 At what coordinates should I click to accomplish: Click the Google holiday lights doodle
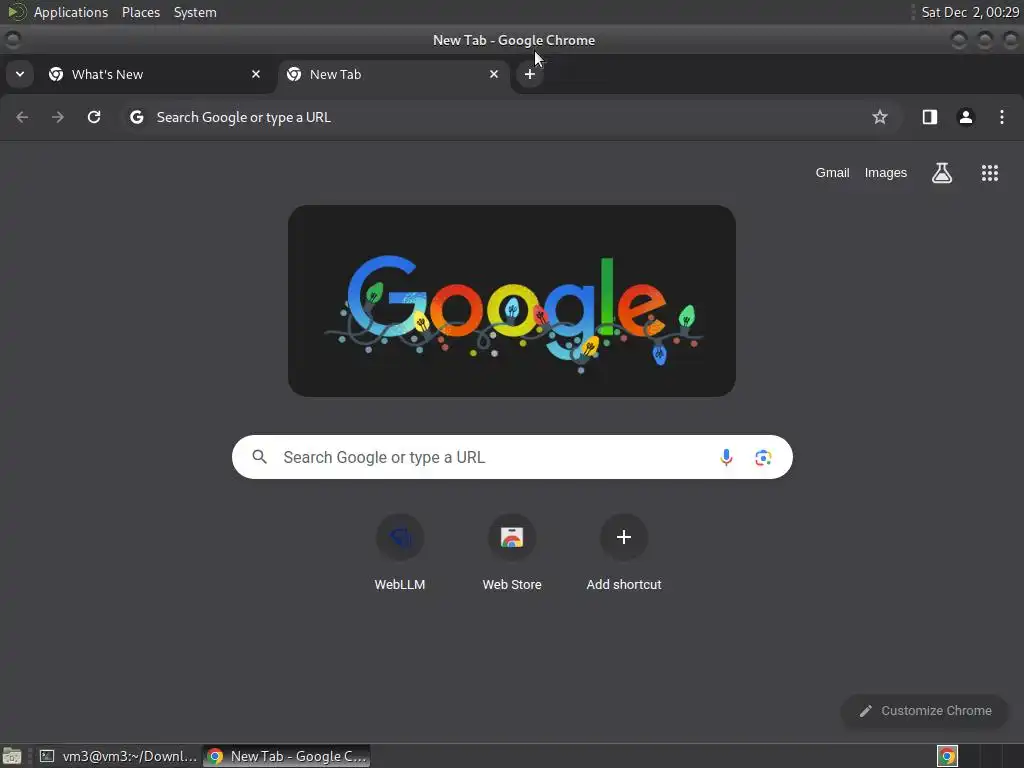click(x=512, y=301)
